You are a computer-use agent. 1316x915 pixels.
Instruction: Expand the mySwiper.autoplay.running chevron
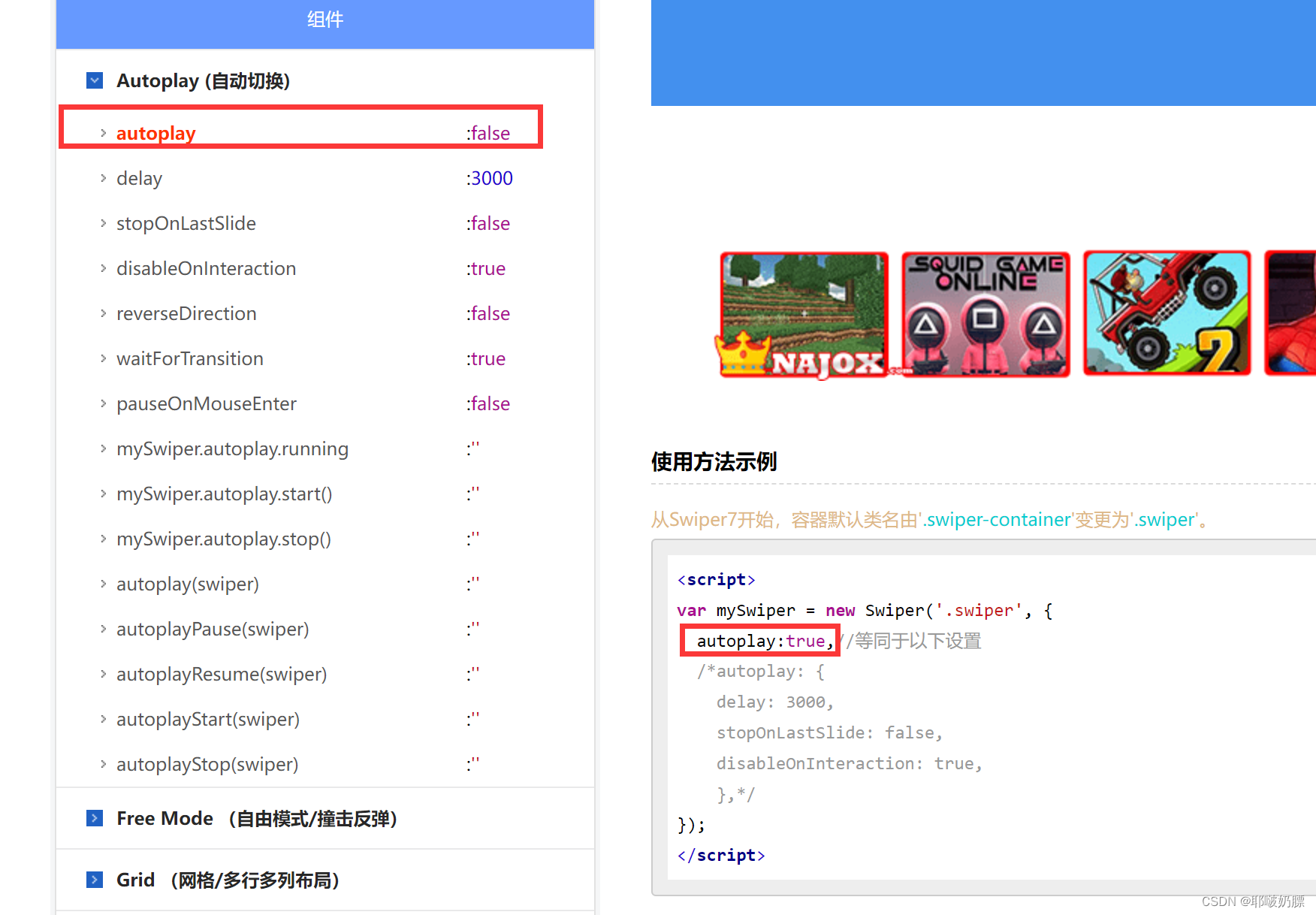coord(104,448)
